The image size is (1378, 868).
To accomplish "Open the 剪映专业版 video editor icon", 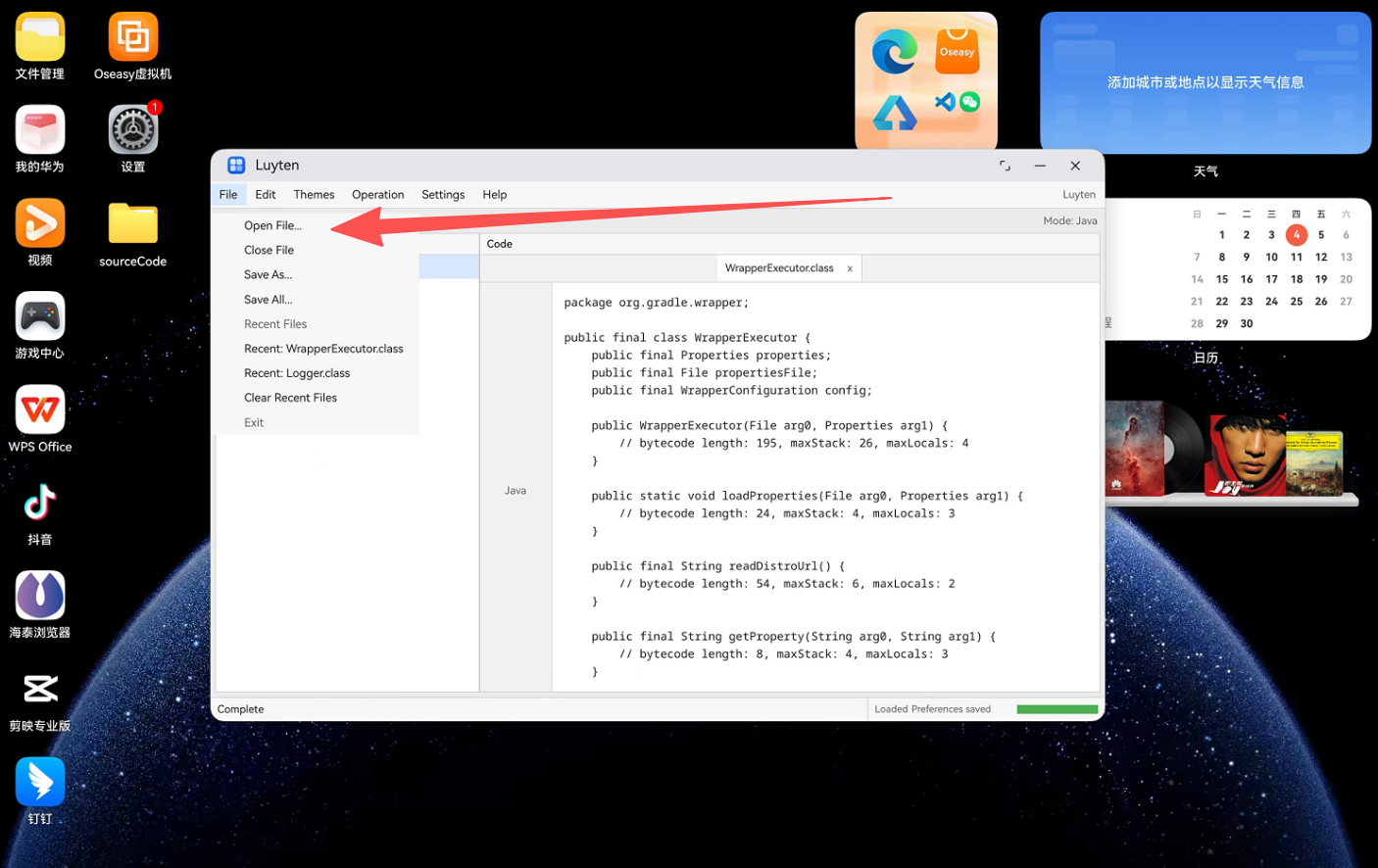I will coord(40,689).
